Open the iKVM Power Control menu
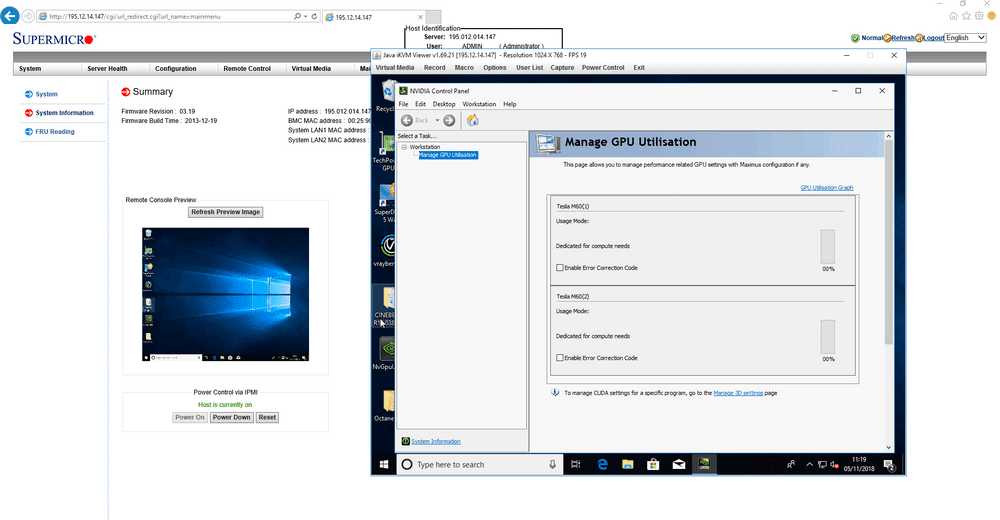 (603, 68)
